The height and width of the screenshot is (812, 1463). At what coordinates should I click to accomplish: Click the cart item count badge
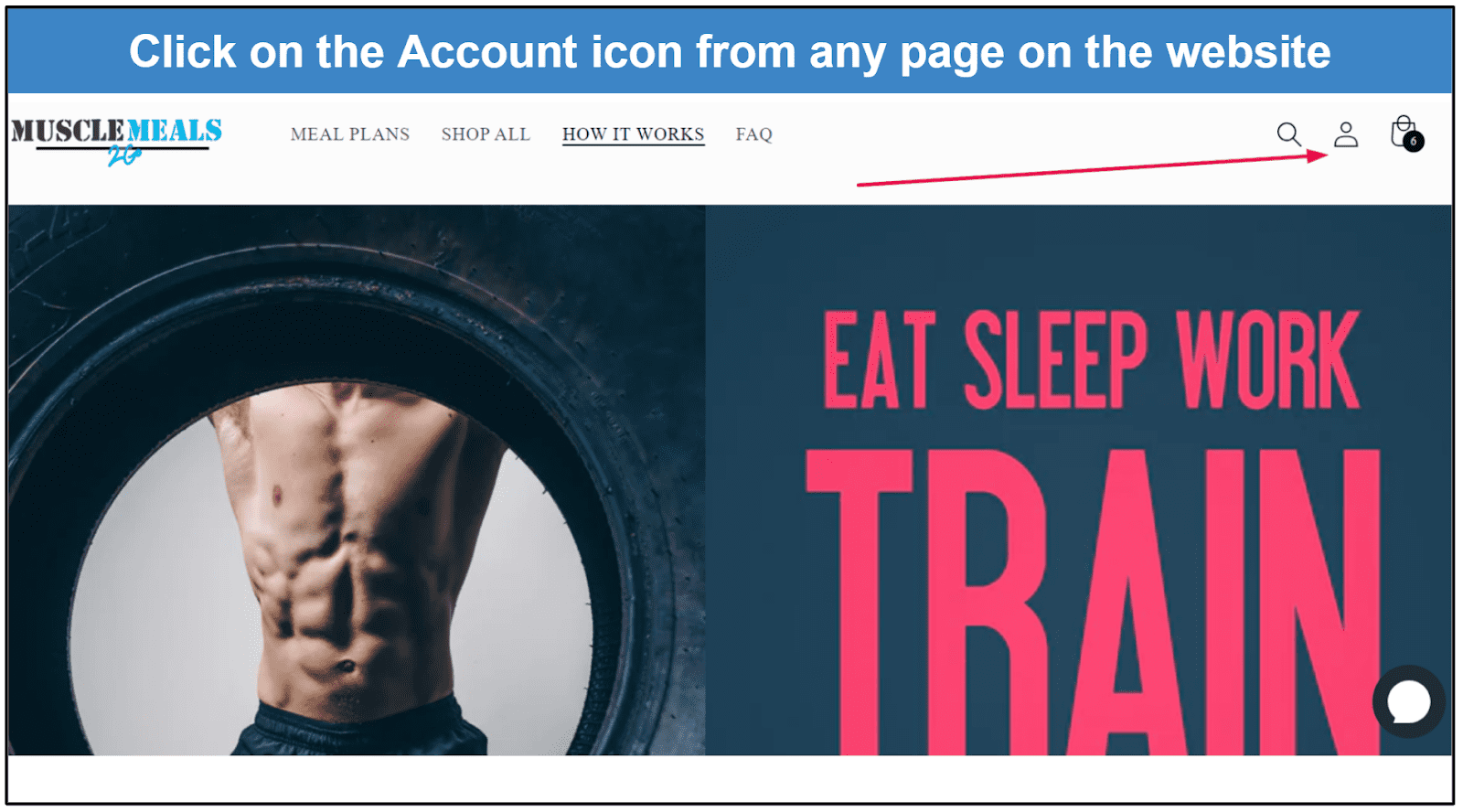(x=1414, y=142)
